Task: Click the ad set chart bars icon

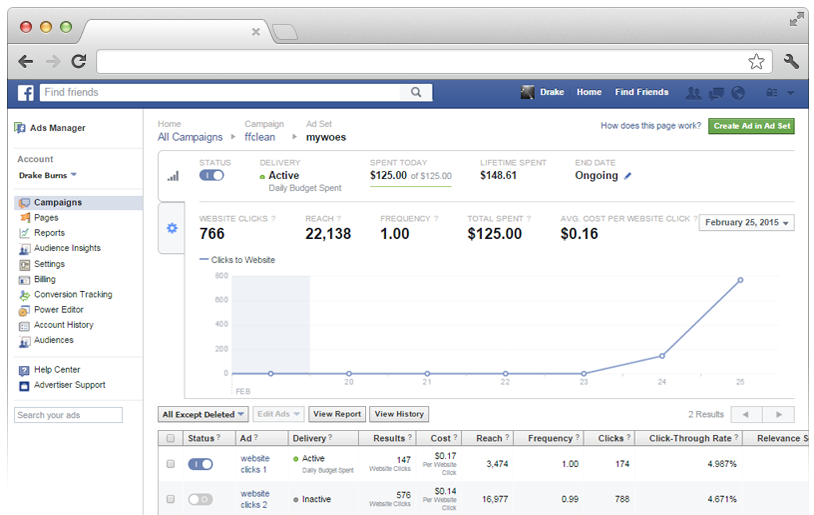Action: (173, 177)
